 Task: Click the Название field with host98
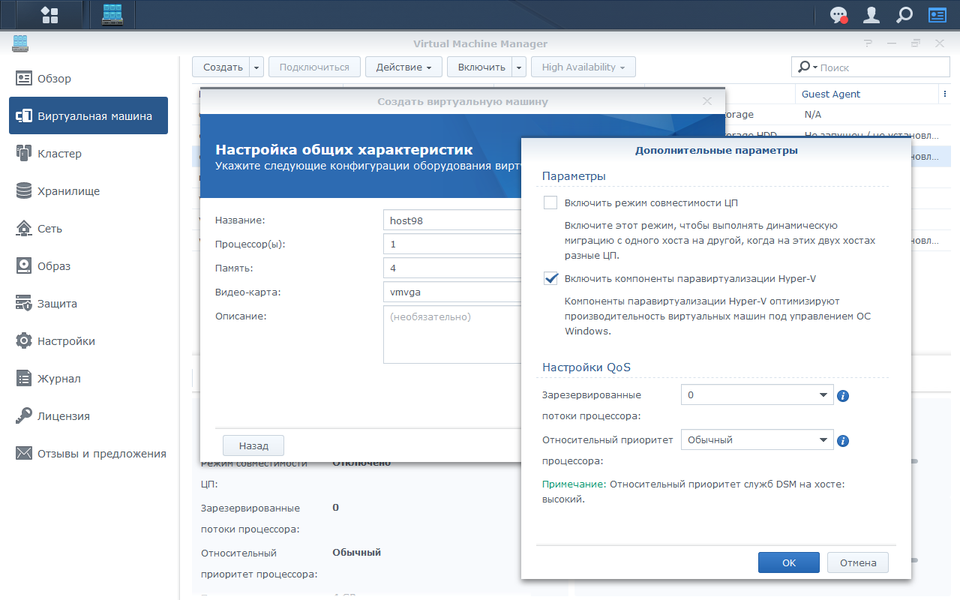452,220
